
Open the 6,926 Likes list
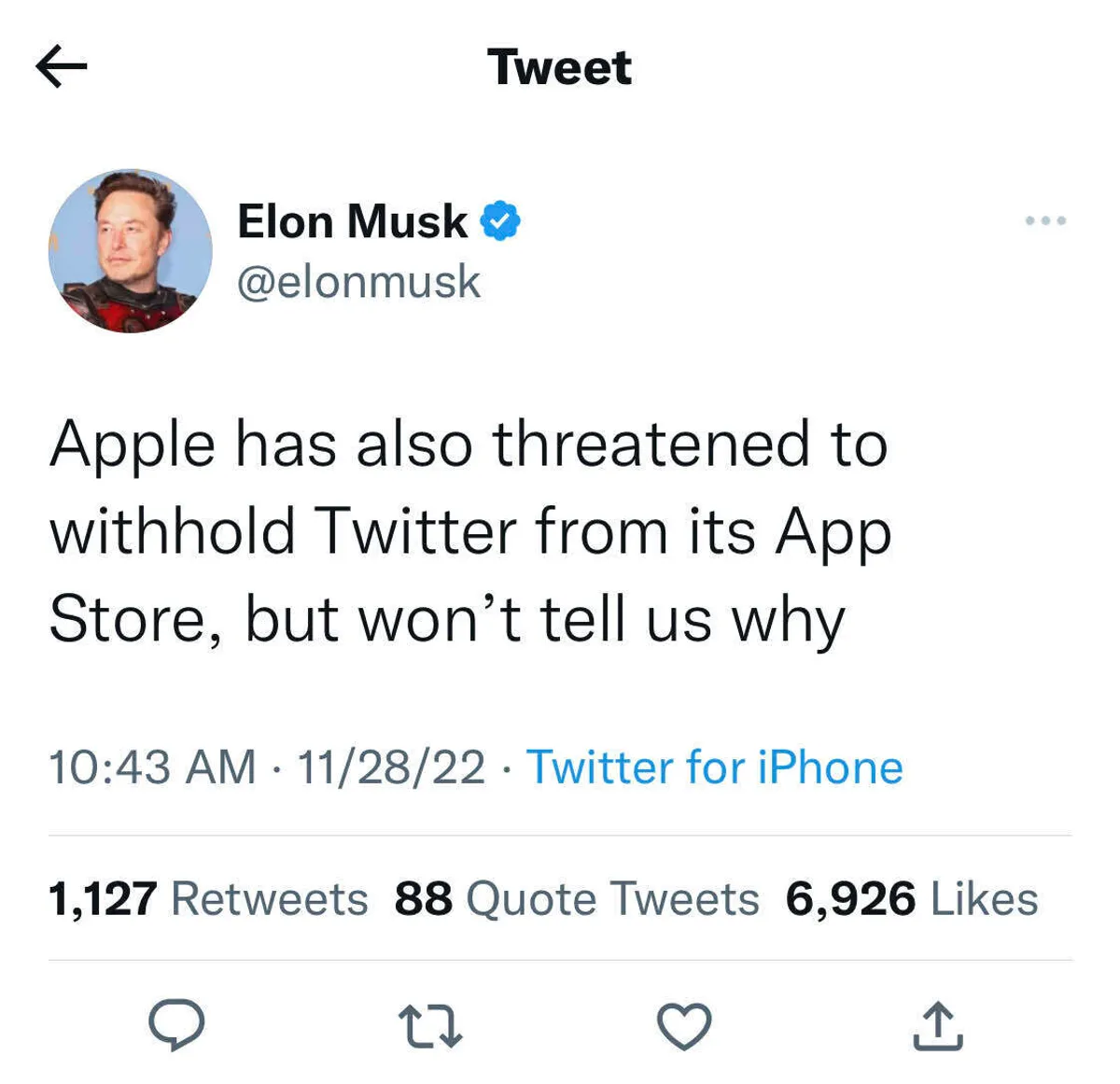tap(911, 898)
